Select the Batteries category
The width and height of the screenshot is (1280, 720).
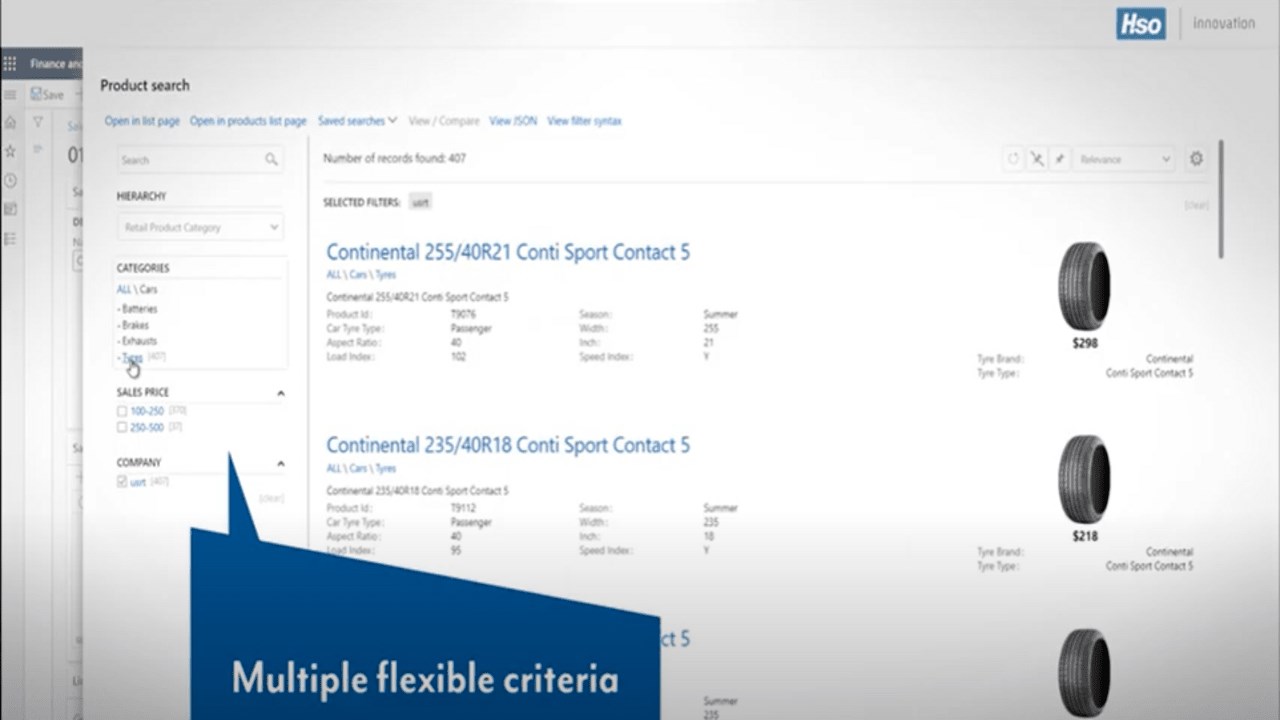139,309
